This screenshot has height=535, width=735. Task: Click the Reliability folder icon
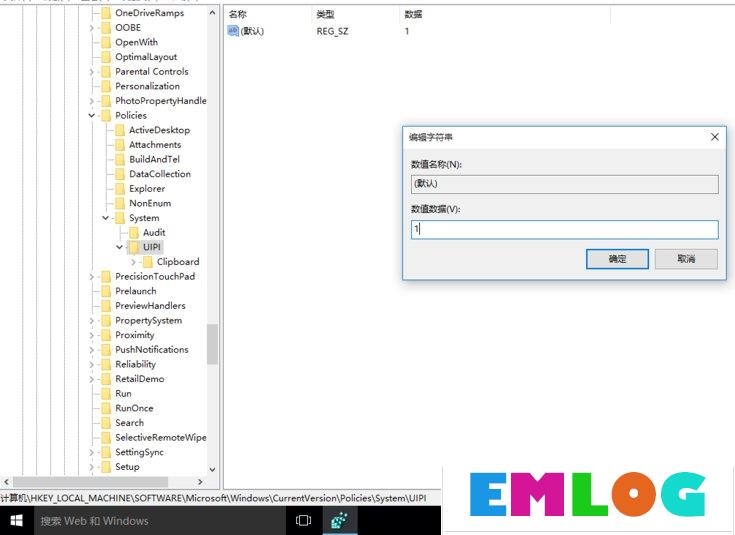(x=106, y=364)
